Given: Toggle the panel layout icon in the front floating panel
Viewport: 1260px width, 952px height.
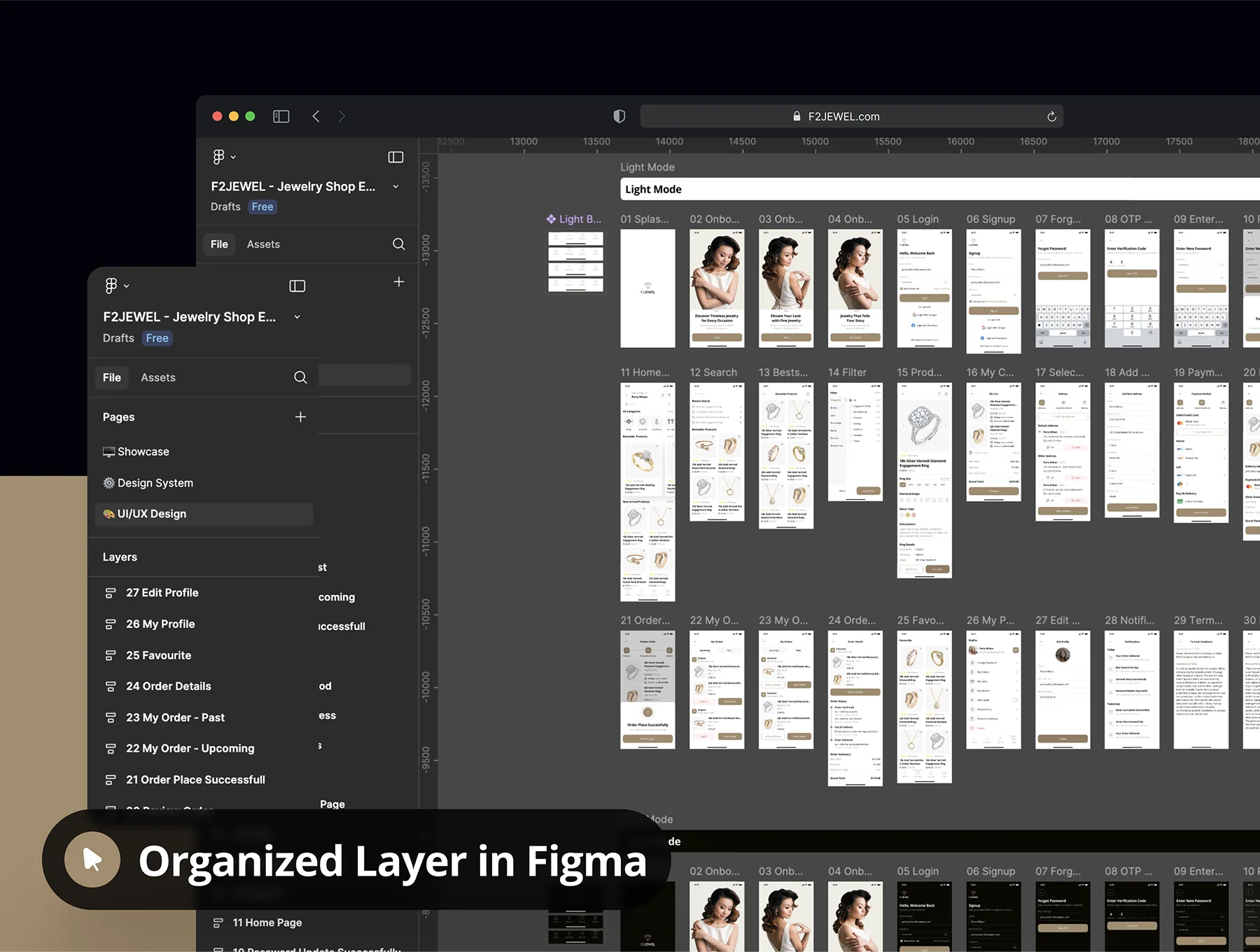Looking at the screenshot, I should pyautogui.click(x=297, y=286).
